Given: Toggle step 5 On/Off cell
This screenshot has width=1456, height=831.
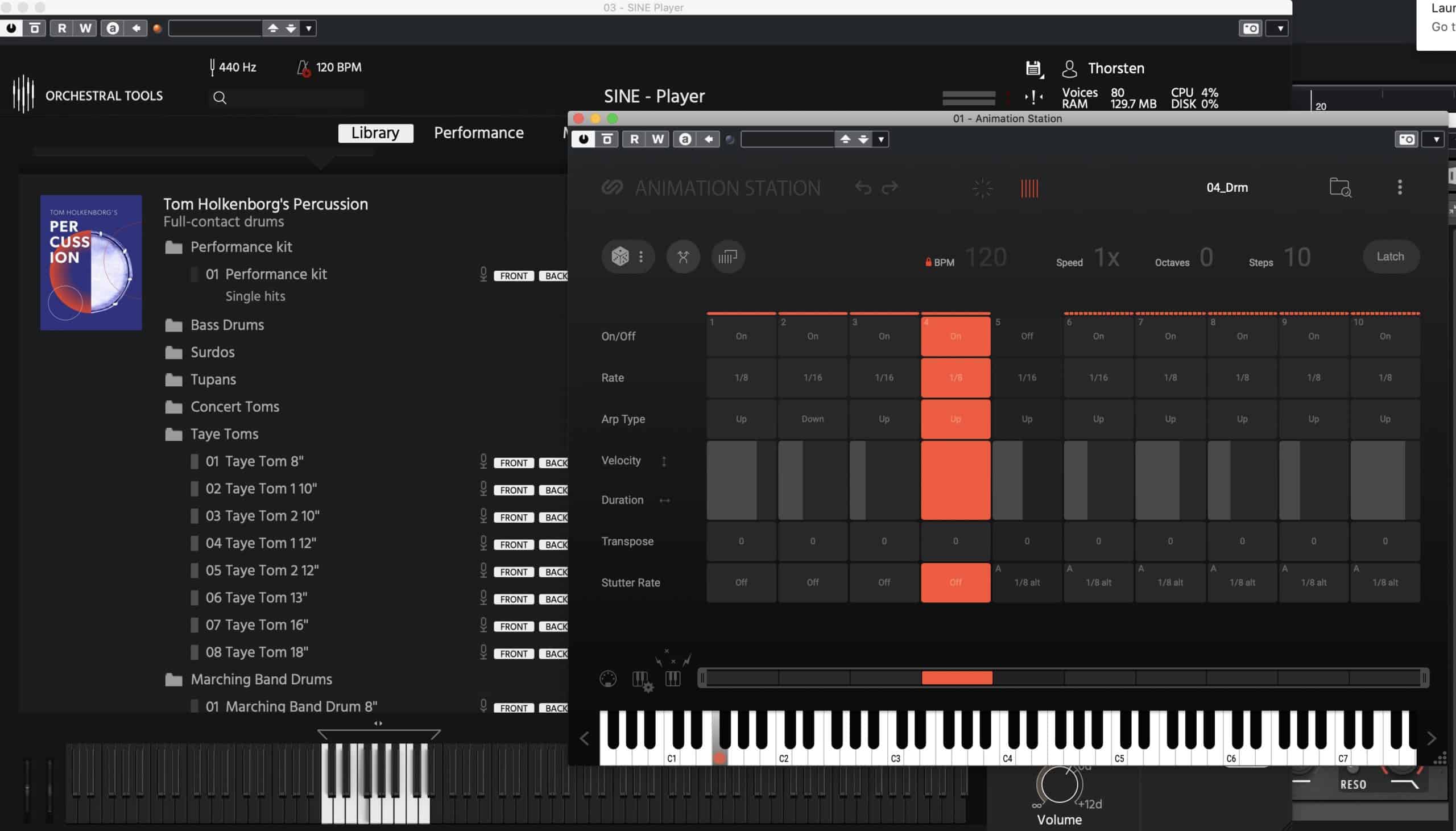Looking at the screenshot, I should [1027, 336].
